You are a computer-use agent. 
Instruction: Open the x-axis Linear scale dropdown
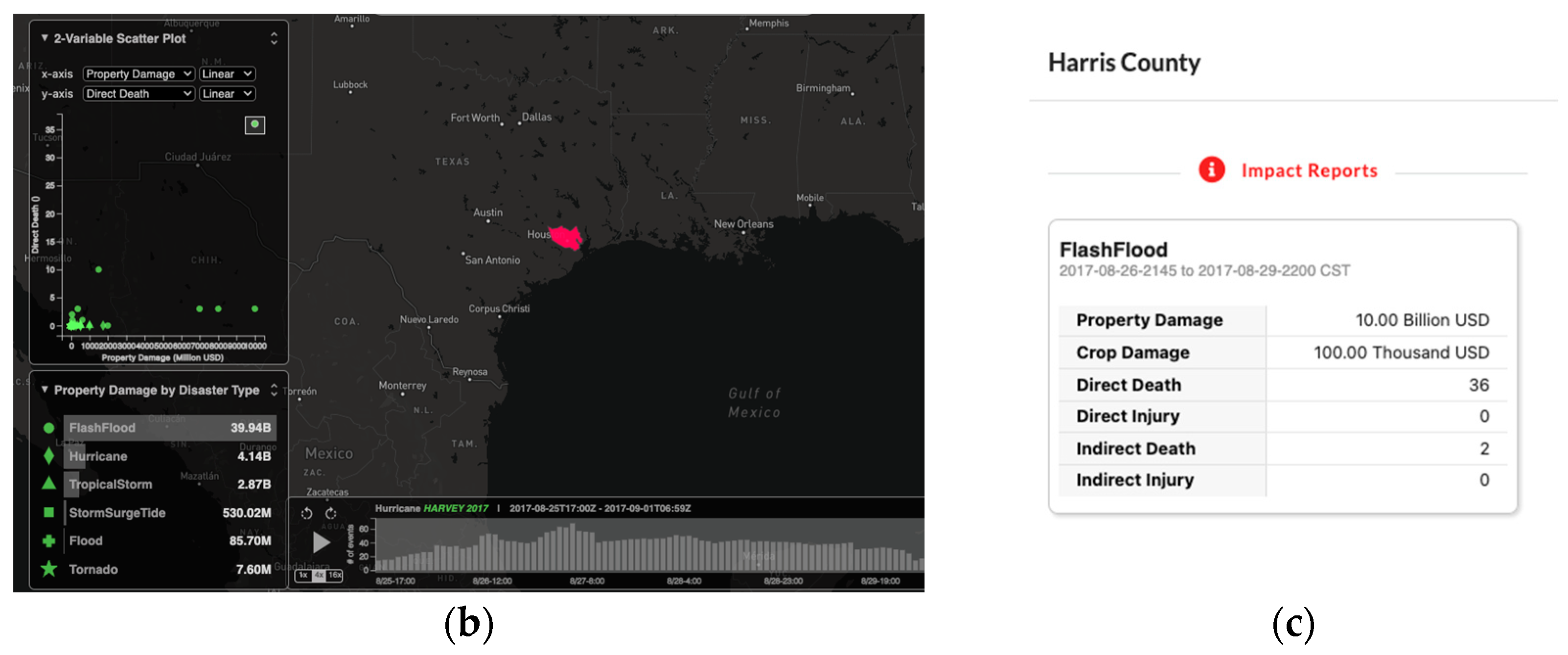(227, 73)
